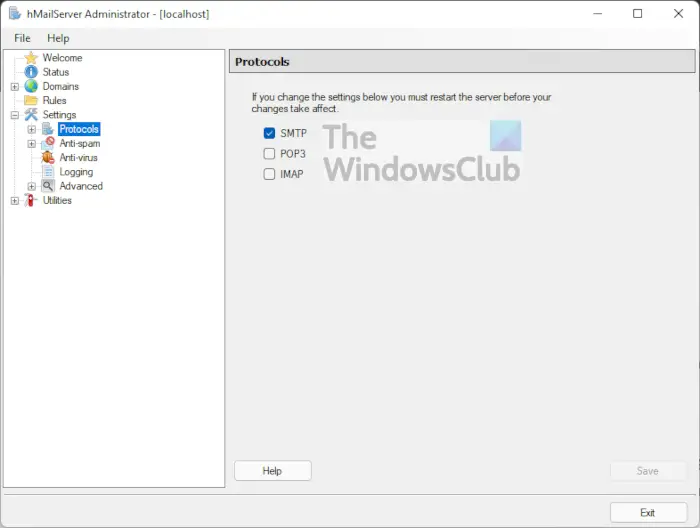
Task: Click the Domains globe icon
Action: (x=31, y=86)
